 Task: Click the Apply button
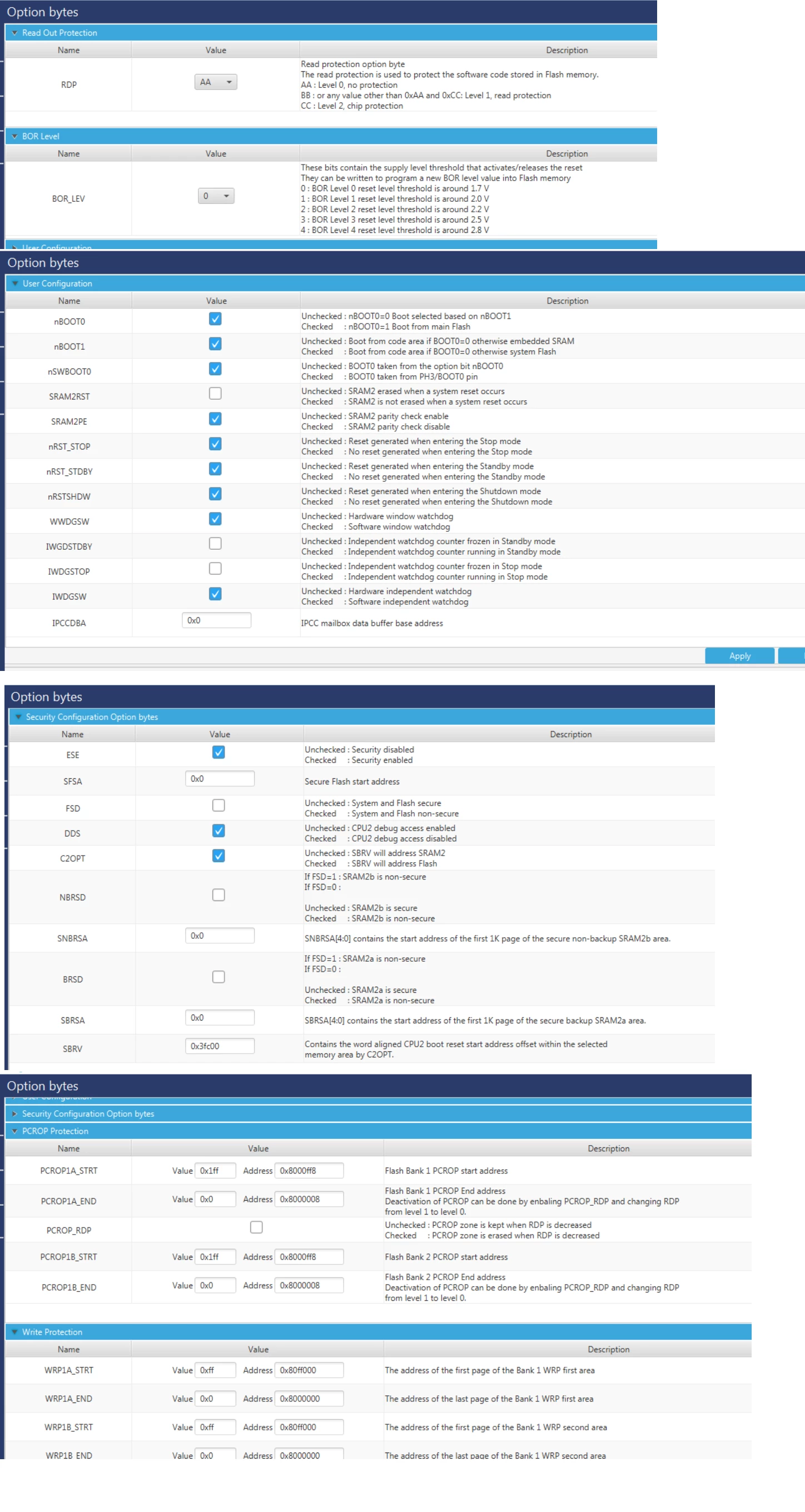tap(739, 656)
